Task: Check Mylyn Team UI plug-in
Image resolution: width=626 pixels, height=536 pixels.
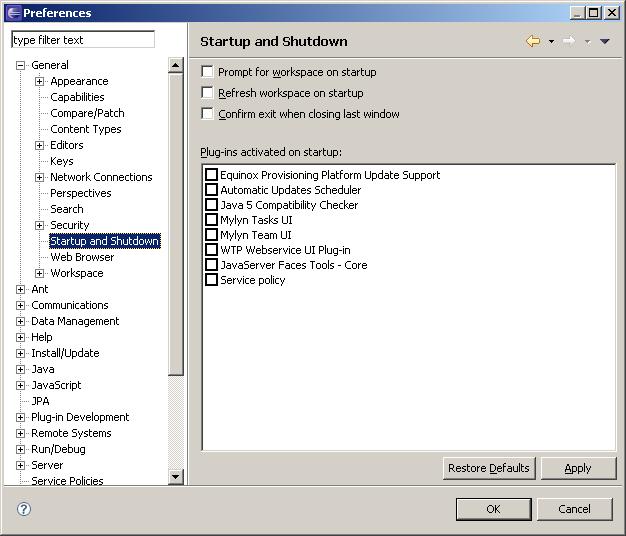Action: tap(211, 235)
